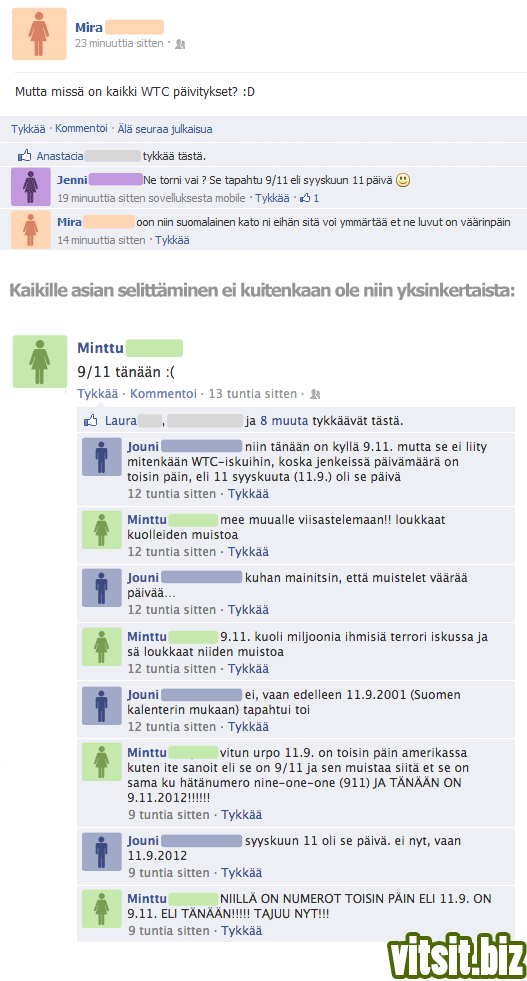The height and width of the screenshot is (981, 527).
Task: Open the '8 muuta' likers list
Action: tap(284, 421)
